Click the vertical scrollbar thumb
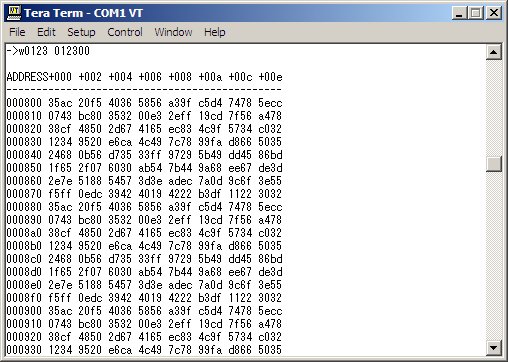 (x=494, y=164)
